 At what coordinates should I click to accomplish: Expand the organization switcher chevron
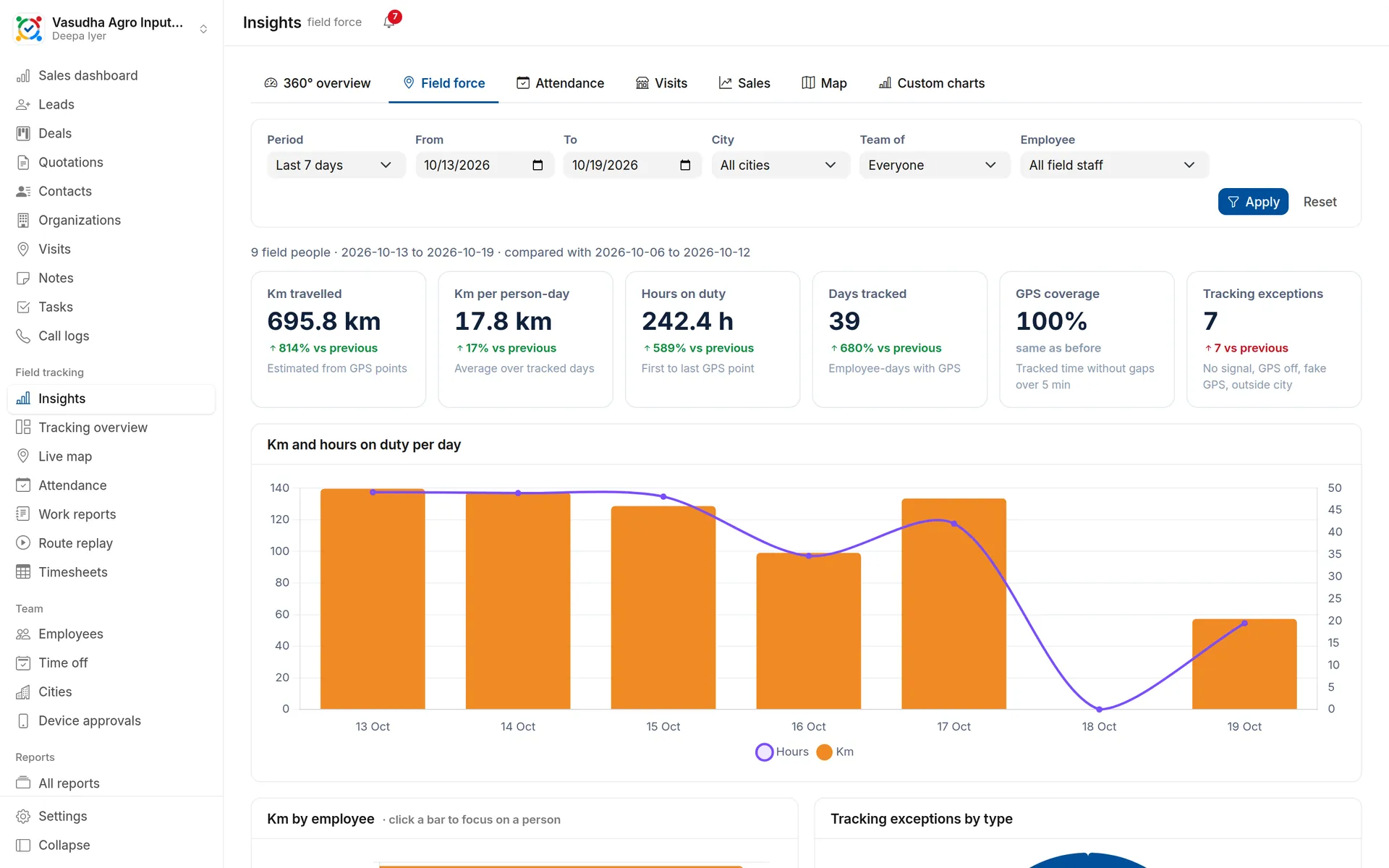[203, 29]
